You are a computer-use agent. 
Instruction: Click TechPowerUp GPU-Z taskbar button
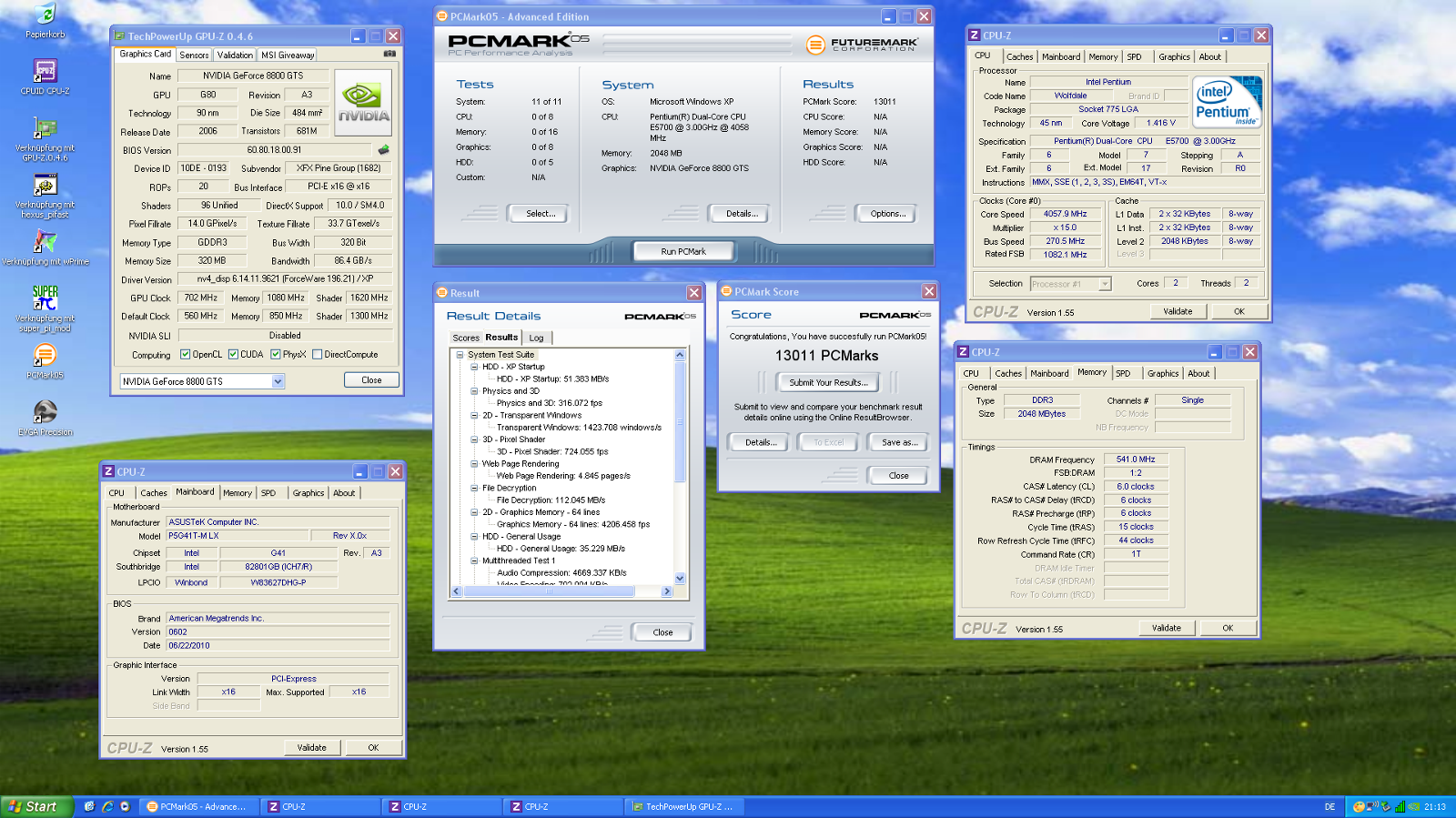pyautogui.click(x=684, y=807)
